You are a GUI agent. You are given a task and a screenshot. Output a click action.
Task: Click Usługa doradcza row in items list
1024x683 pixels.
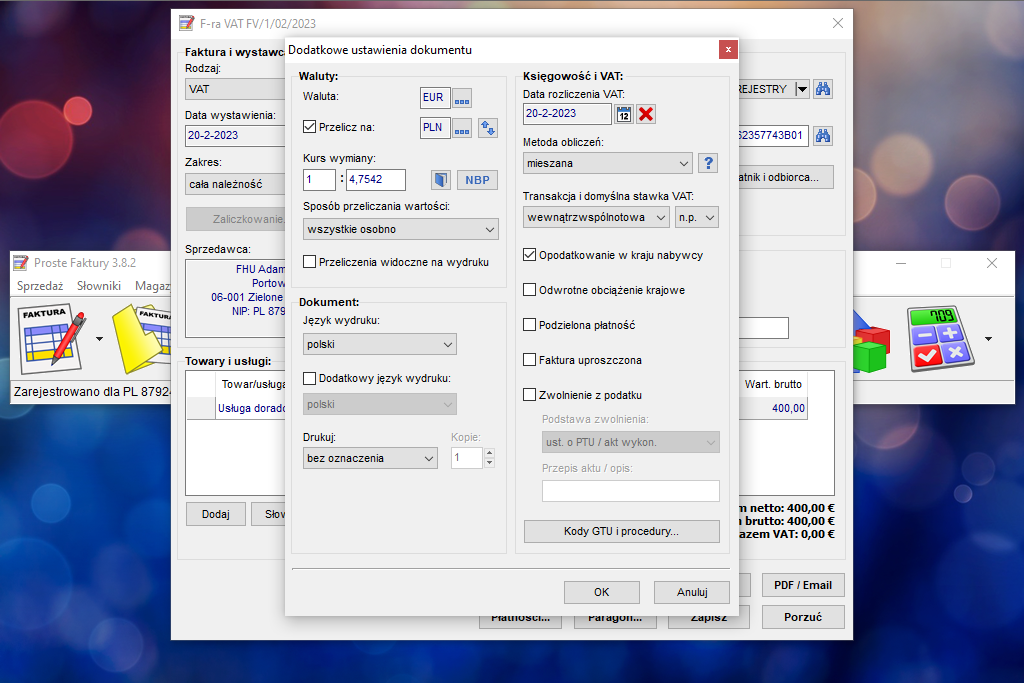point(251,408)
